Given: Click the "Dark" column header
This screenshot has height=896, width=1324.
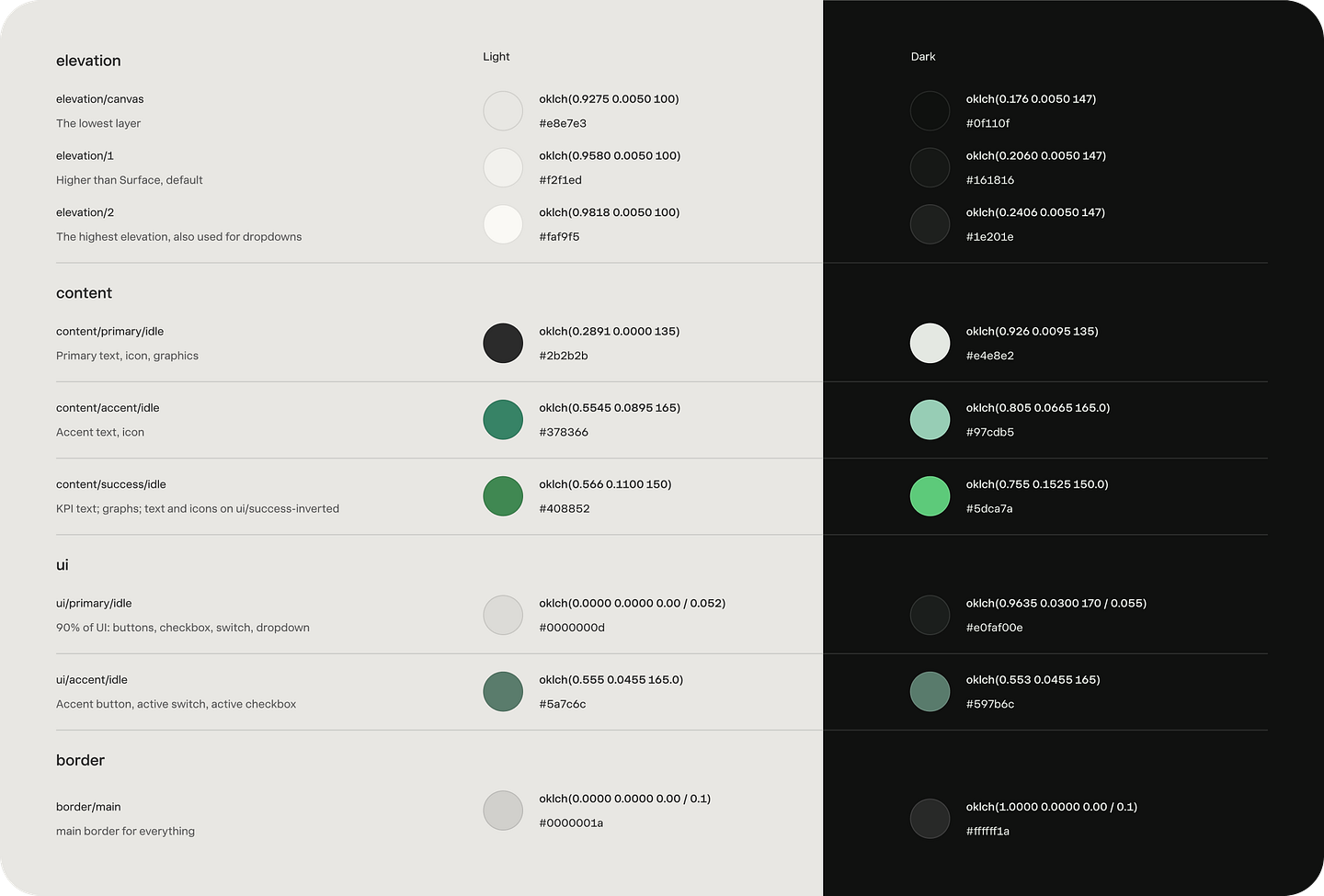Looking at the screenshot, I should point(923,57).
